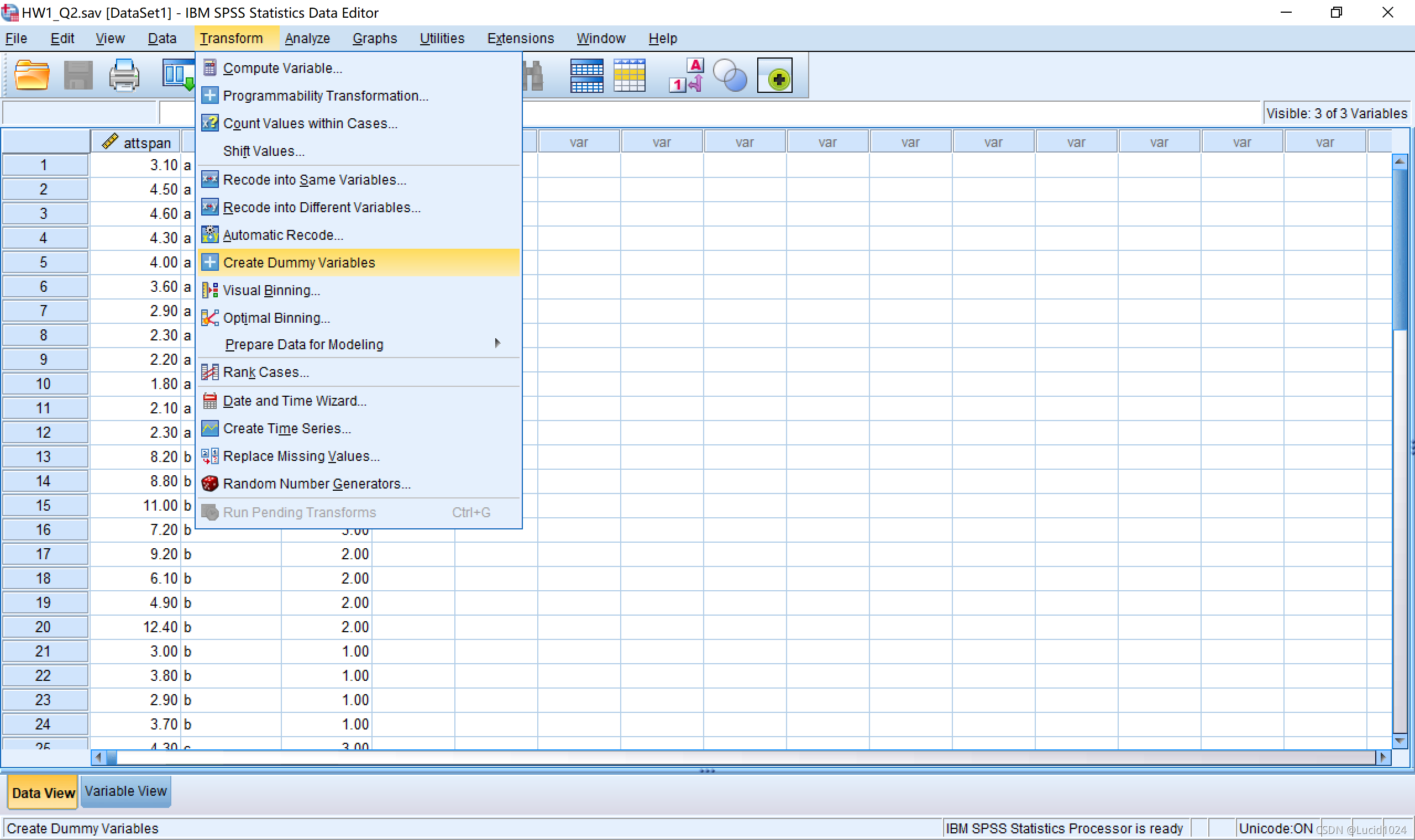Image resolution: width=1415 pixels, height=840 pixels.
Task: Open the Analyze menu
Action: [x=307, y=39]
